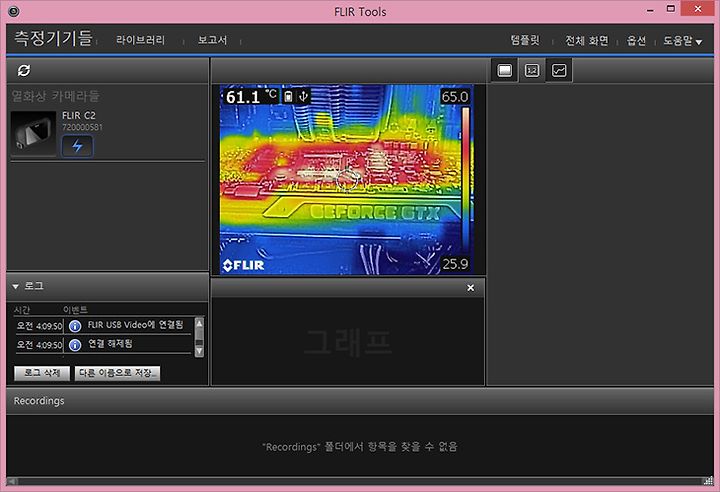The image size is (720, 492).
Task: Click info icon for FLIR USB Video event
Action: point(75,326)
